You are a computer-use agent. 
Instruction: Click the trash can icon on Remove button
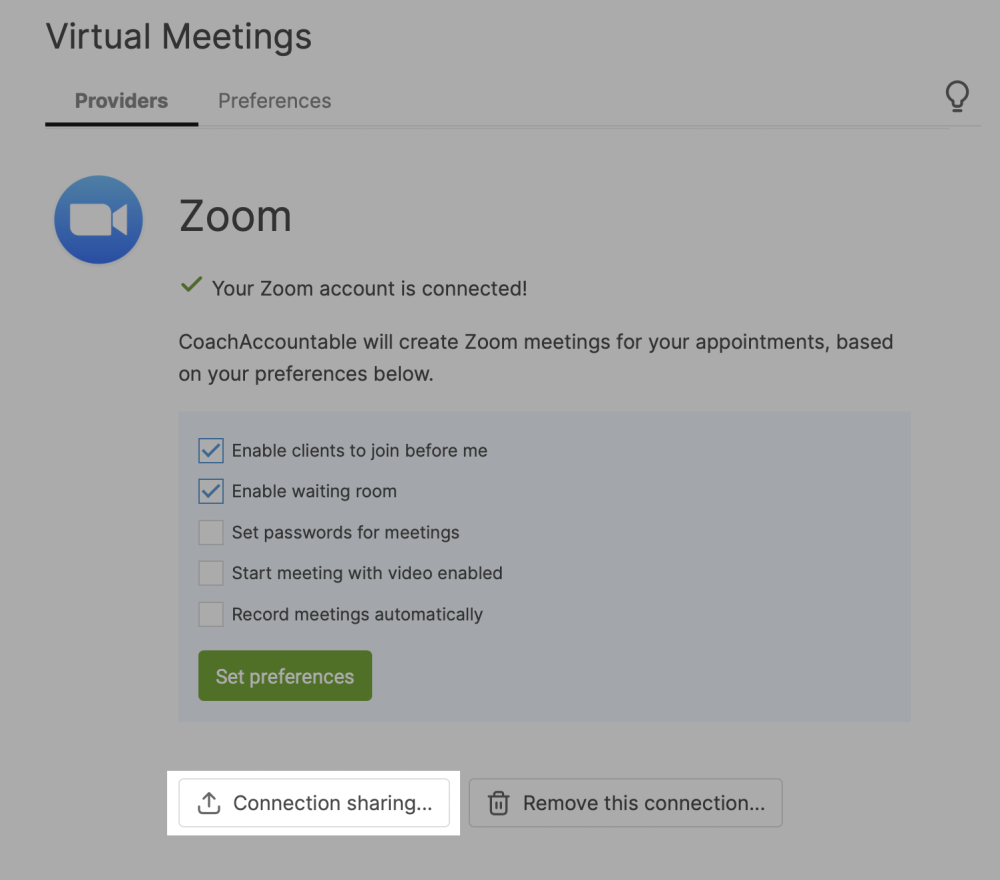(496, 802)
